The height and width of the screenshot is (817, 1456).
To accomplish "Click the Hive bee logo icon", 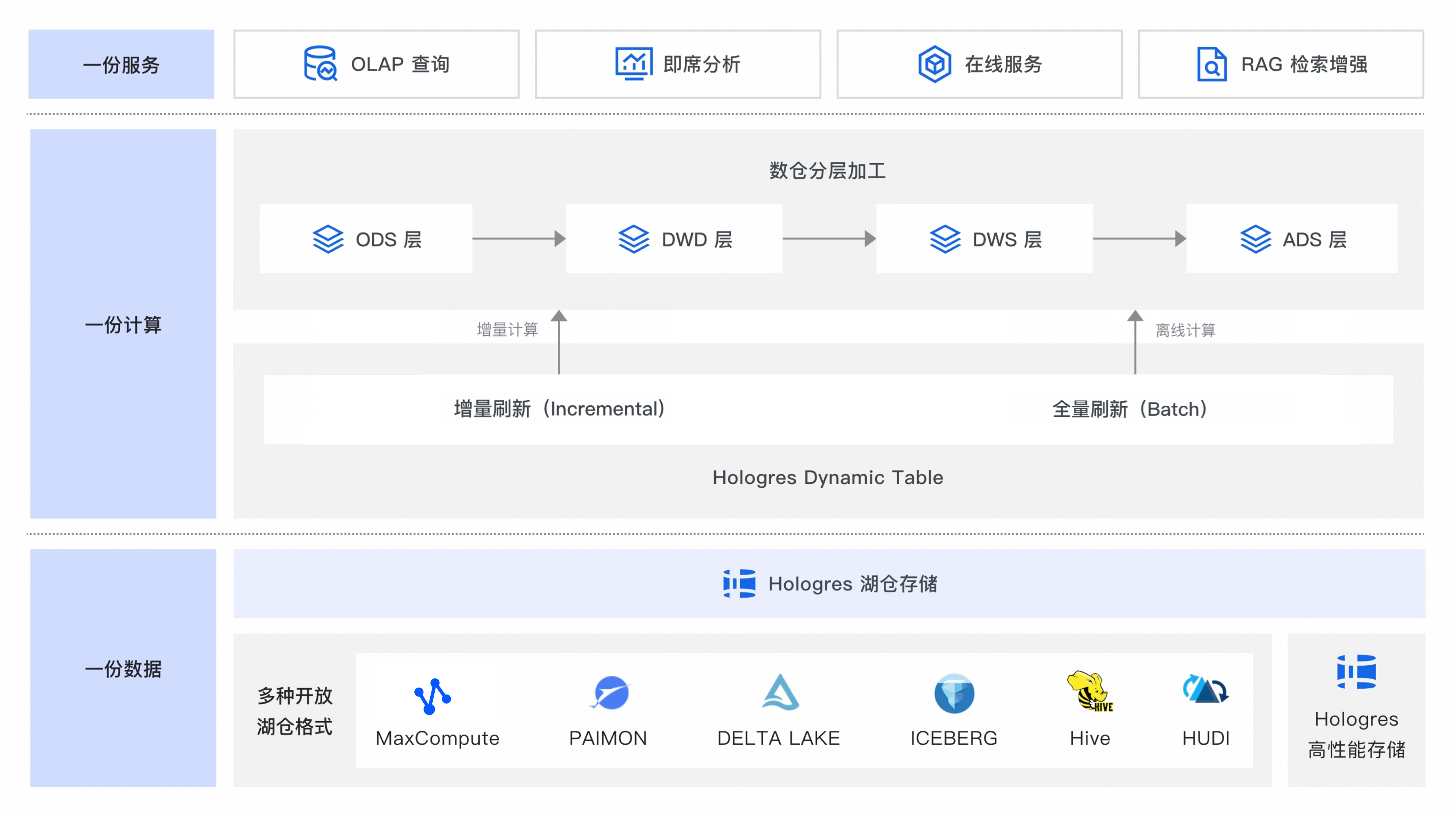I will tap(1090, 691).
